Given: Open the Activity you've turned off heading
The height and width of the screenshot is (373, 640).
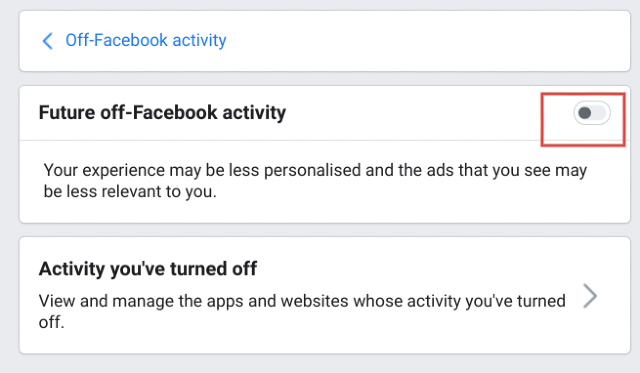Looking at the screenshot, I should 148,269.
